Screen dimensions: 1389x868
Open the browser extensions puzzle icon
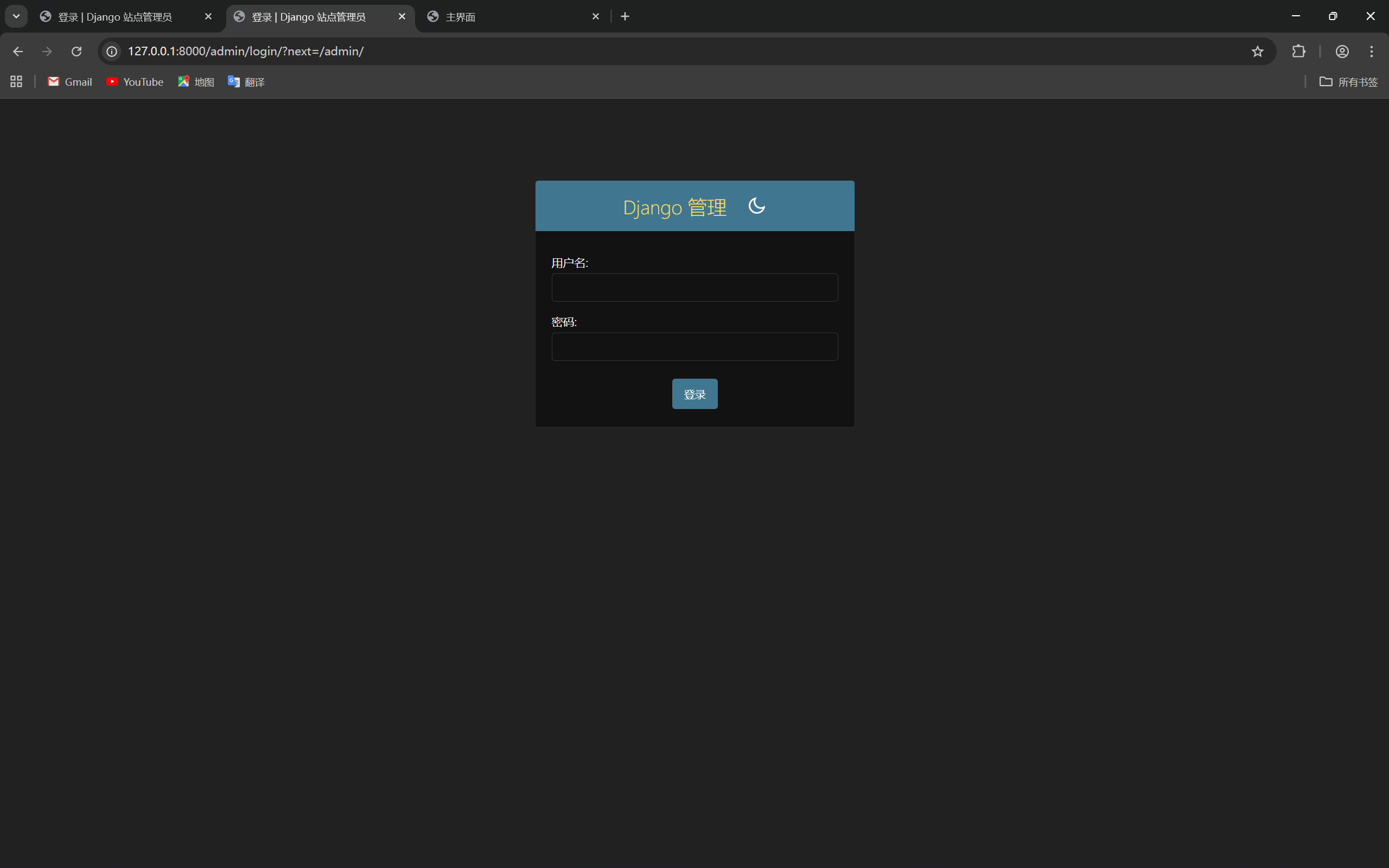click(x=1298, y=51)
